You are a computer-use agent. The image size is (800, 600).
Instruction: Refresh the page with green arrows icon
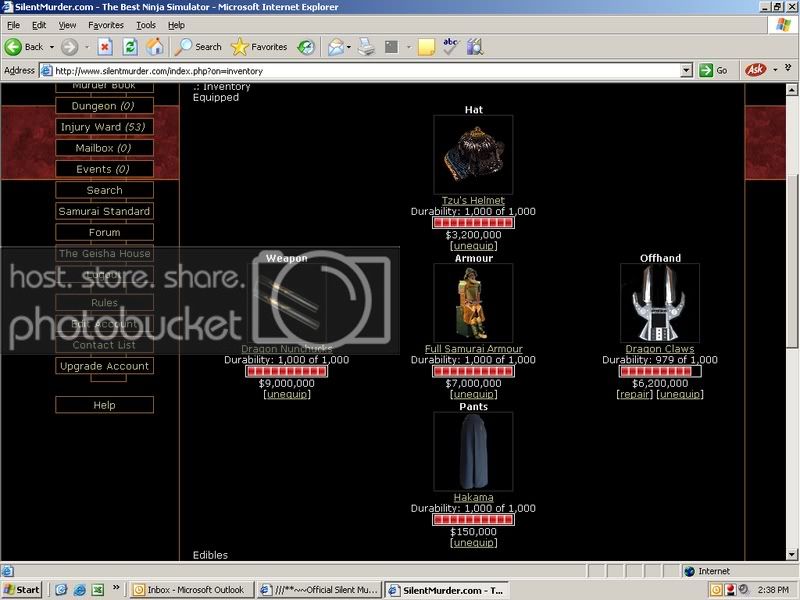coord(130,47)
